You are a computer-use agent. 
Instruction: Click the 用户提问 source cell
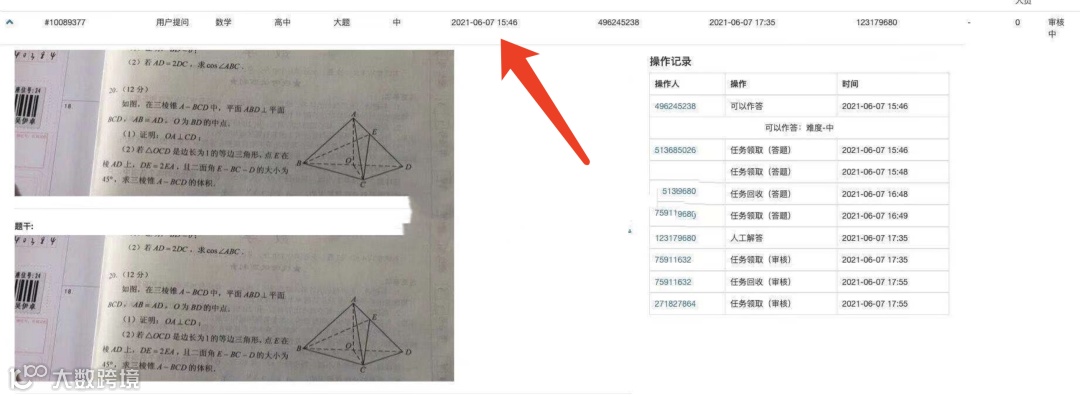click(x=173, y=23)
